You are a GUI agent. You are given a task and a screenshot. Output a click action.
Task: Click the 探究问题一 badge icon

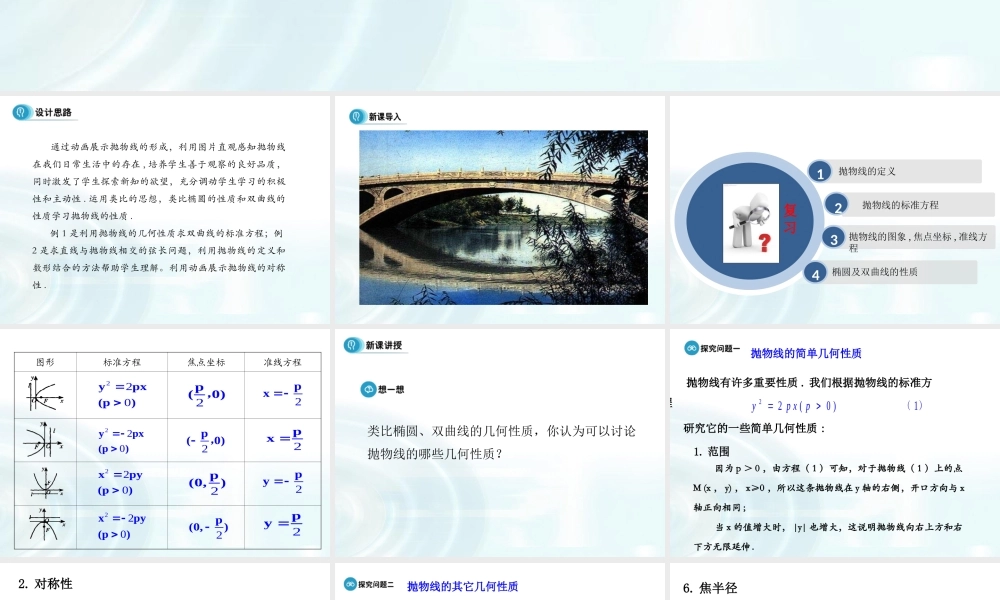691,348
